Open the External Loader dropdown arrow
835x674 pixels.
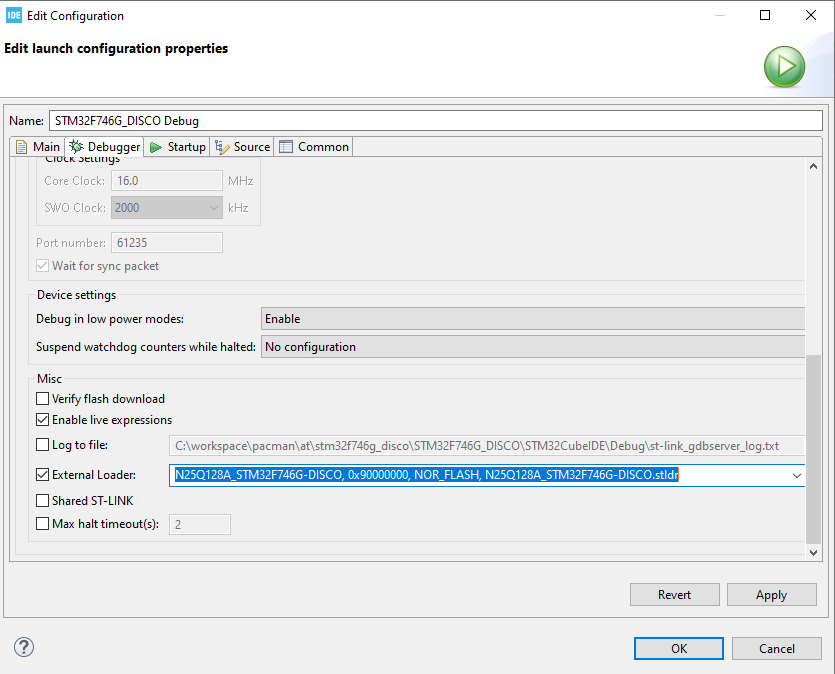(797, 475)
